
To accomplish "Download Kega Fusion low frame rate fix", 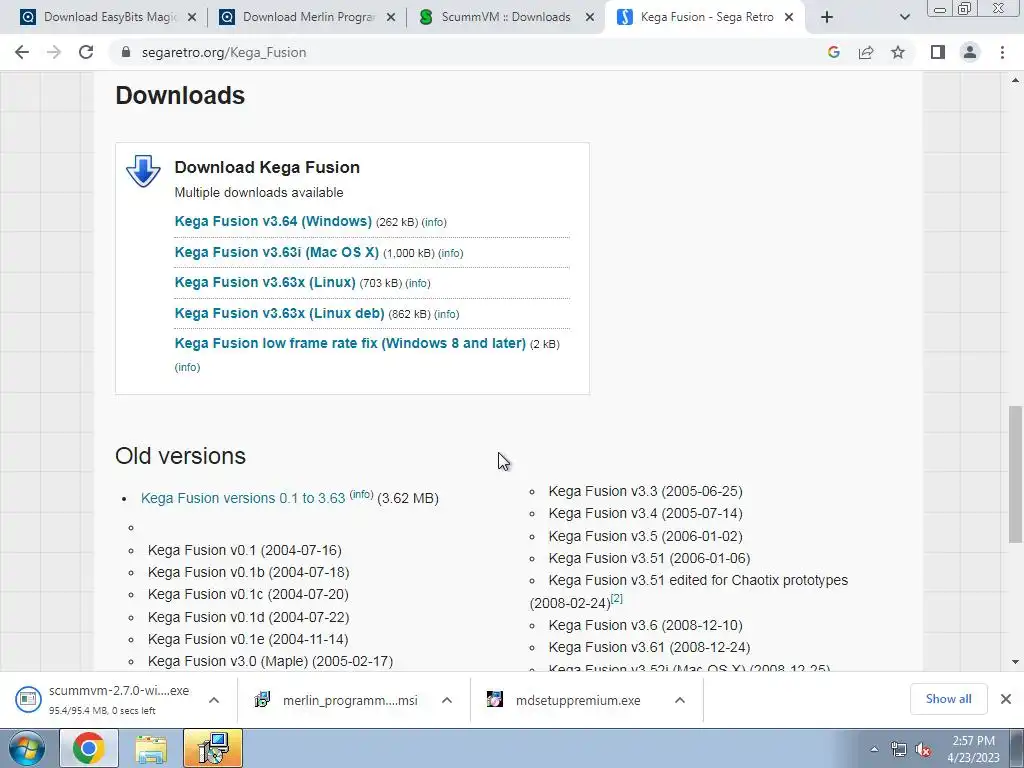I will pyautogui.click(x=350, y=343).
